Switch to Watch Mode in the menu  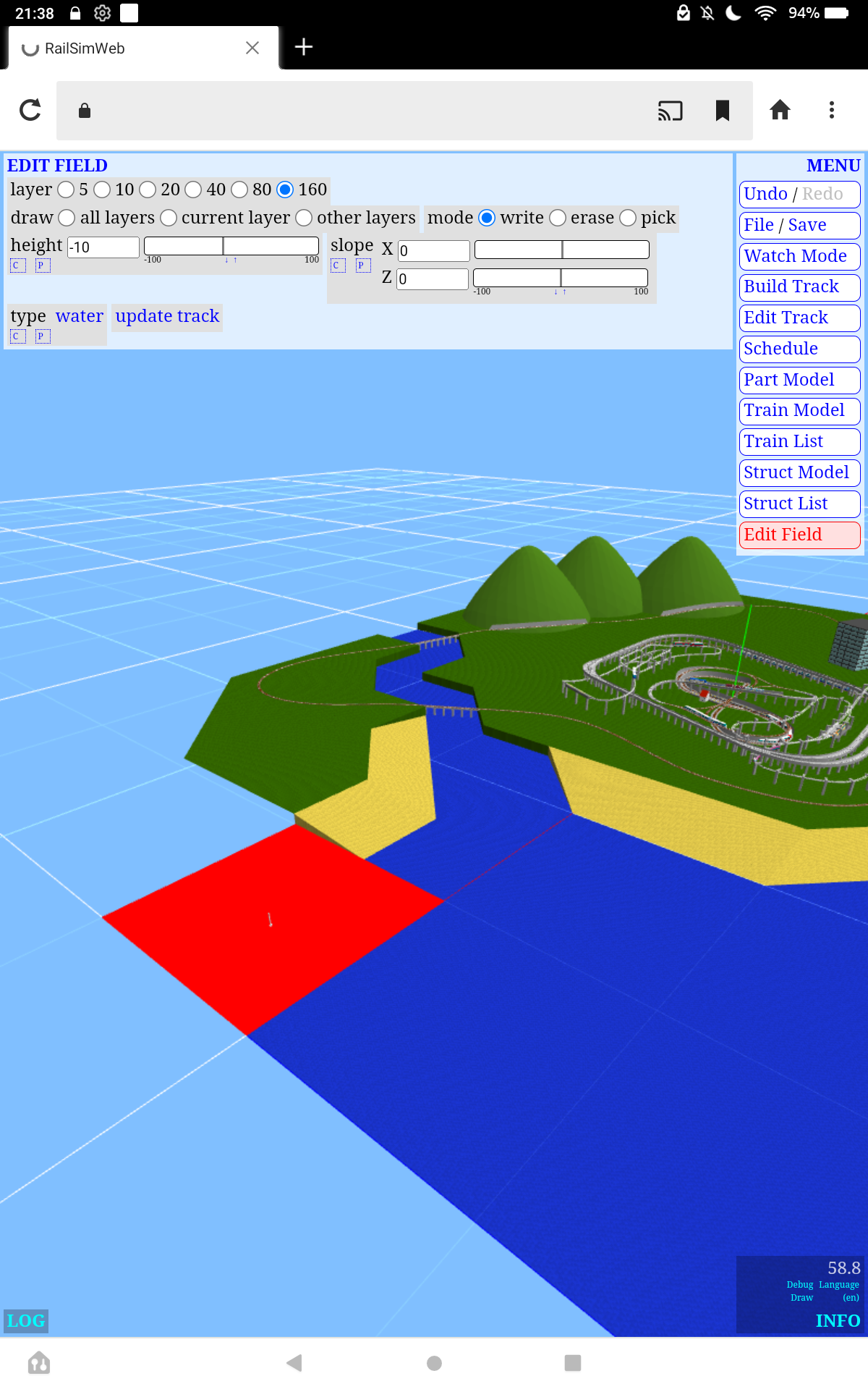point(799,256)
